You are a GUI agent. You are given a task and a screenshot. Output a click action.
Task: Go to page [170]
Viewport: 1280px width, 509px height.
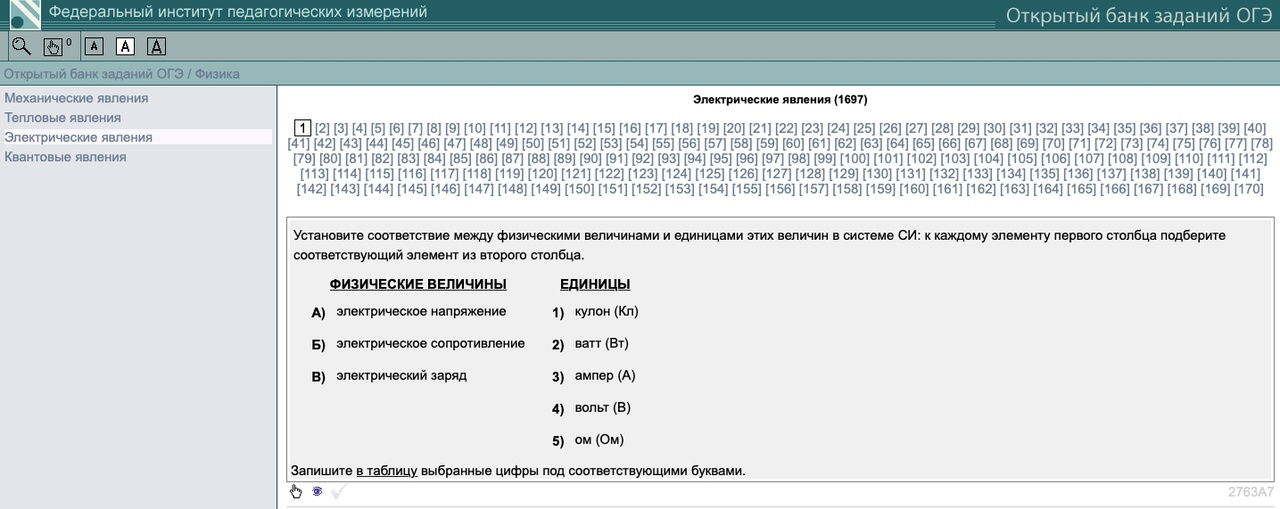click(1249, 188)
